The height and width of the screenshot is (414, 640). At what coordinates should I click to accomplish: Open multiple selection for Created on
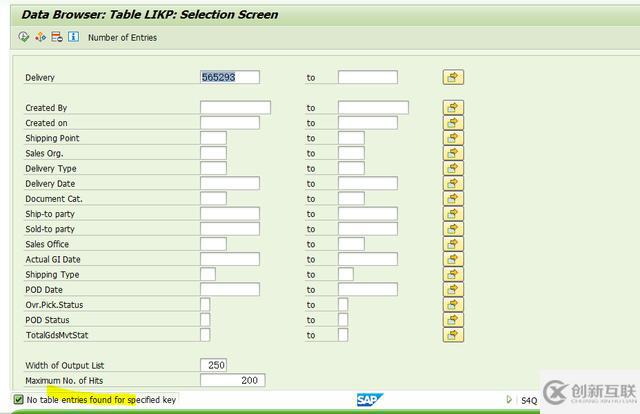coord(453,123)
